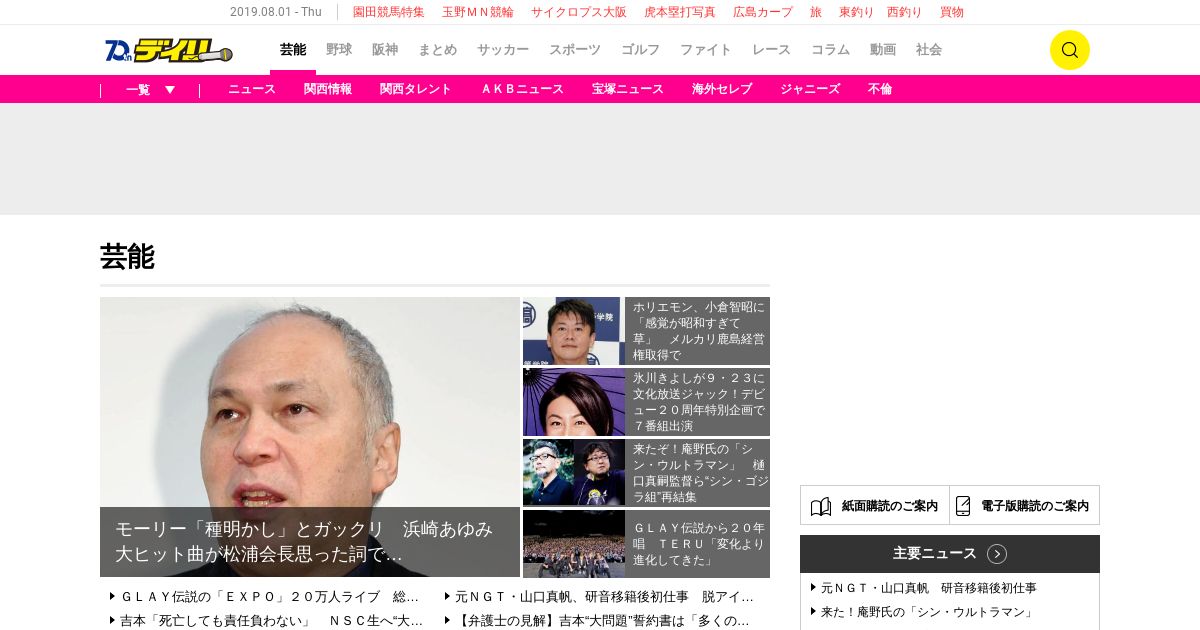Click the circled arrow beside 主要ニュース
This screenshot has width=1200, height=630.
click(x=996, y=554)
